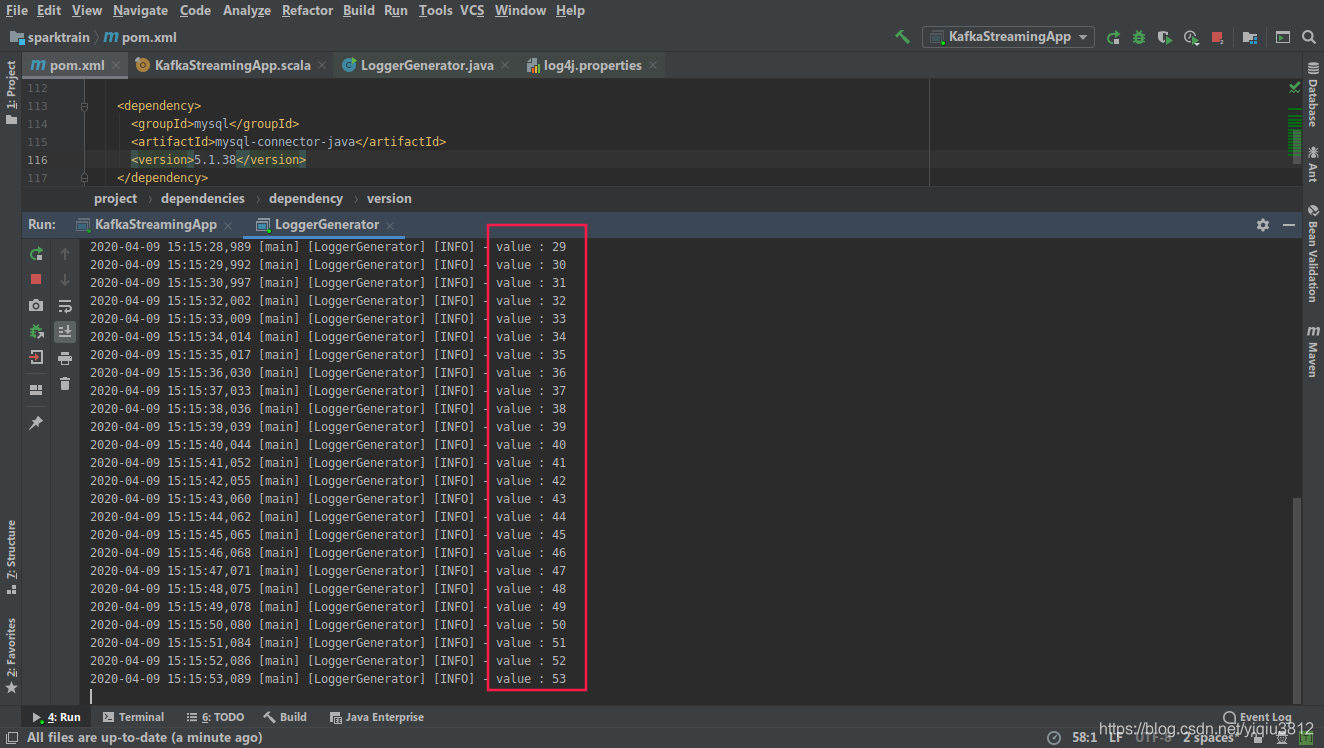
Task: Close the LoggerGenerator run tab
Action: pyautogui.click(x=390, y=225)
